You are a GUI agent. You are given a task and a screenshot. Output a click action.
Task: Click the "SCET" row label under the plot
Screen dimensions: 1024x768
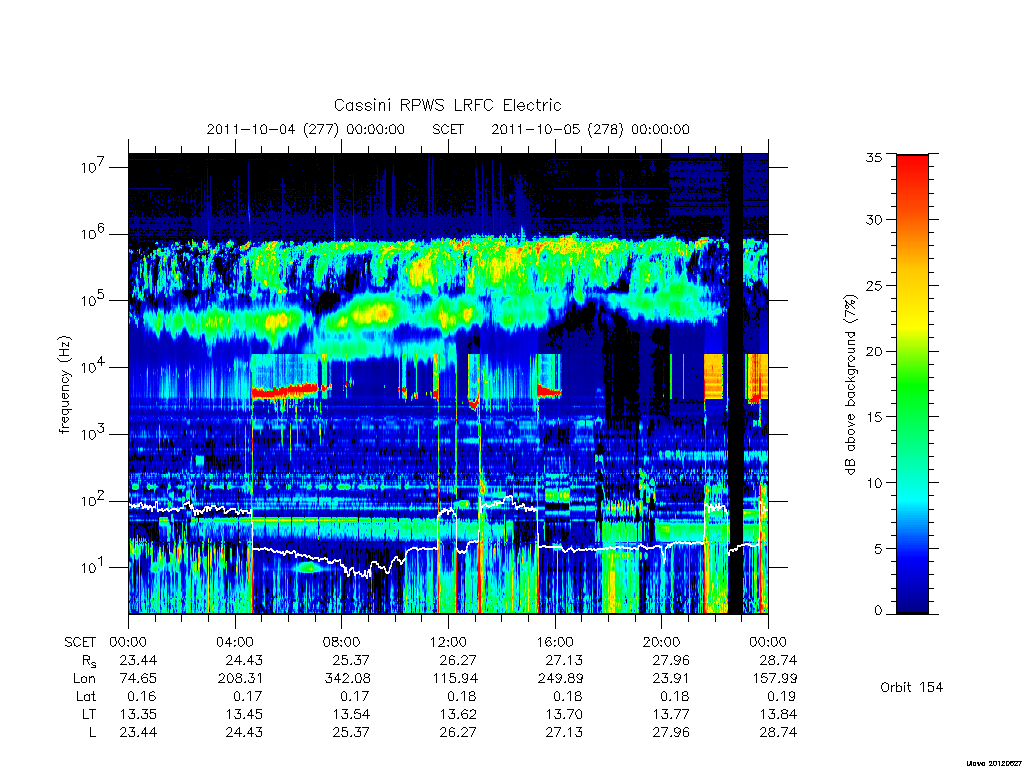[80, 642]
